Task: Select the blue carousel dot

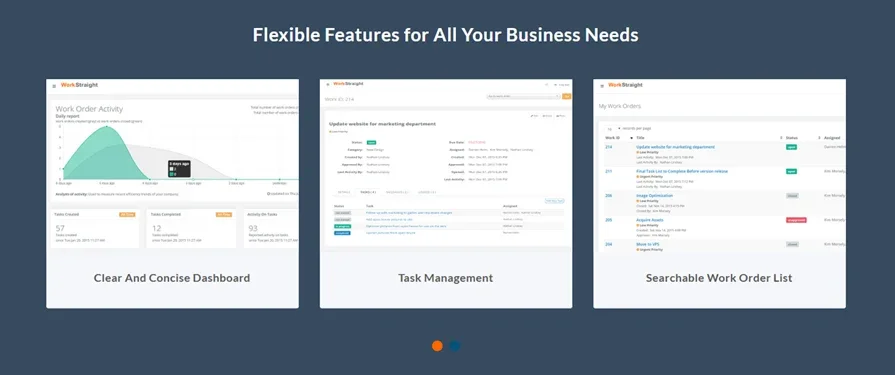Action: (x=454, y=346)
